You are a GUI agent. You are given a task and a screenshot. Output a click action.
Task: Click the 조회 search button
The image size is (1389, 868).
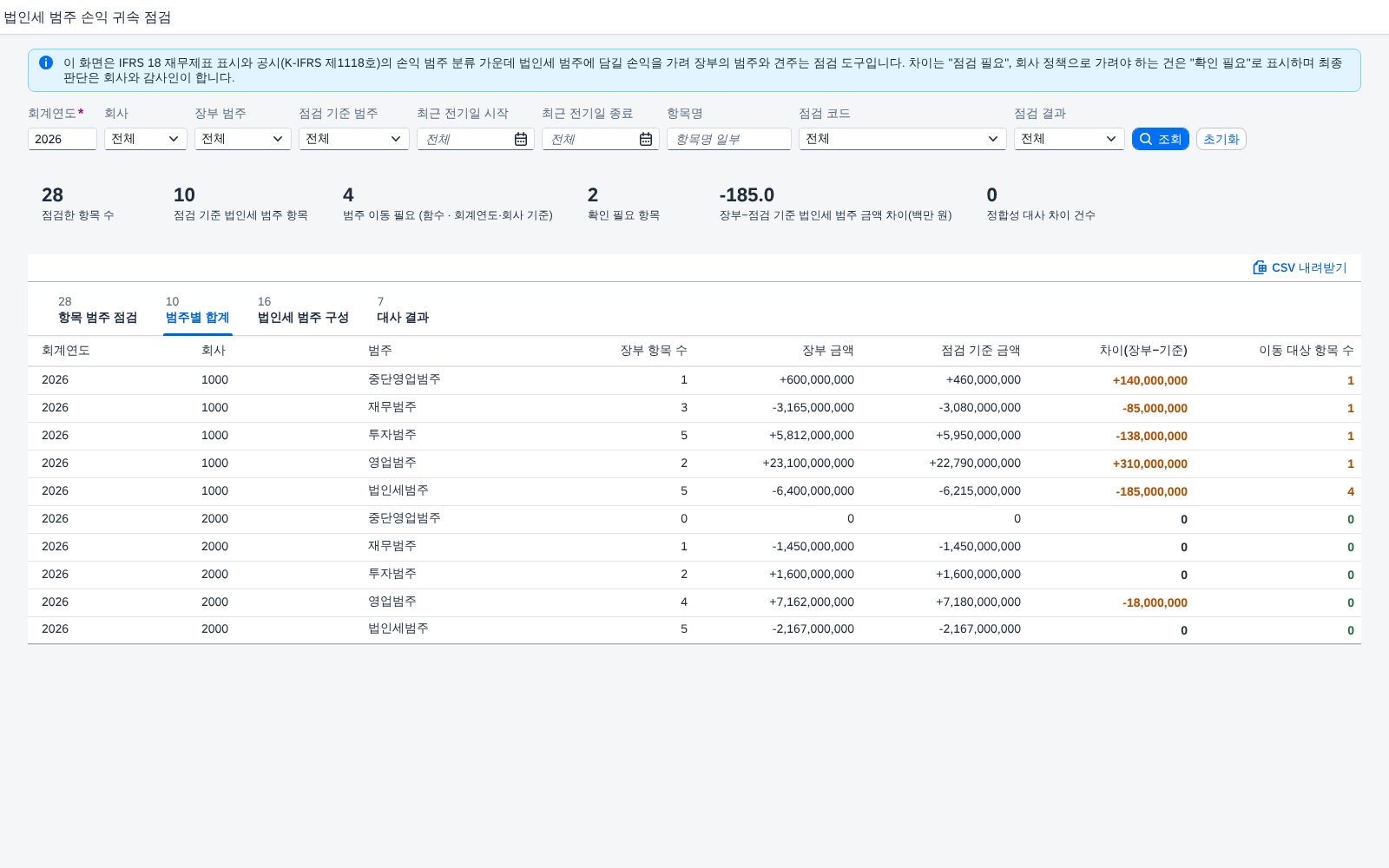[x=1161, y=139]
